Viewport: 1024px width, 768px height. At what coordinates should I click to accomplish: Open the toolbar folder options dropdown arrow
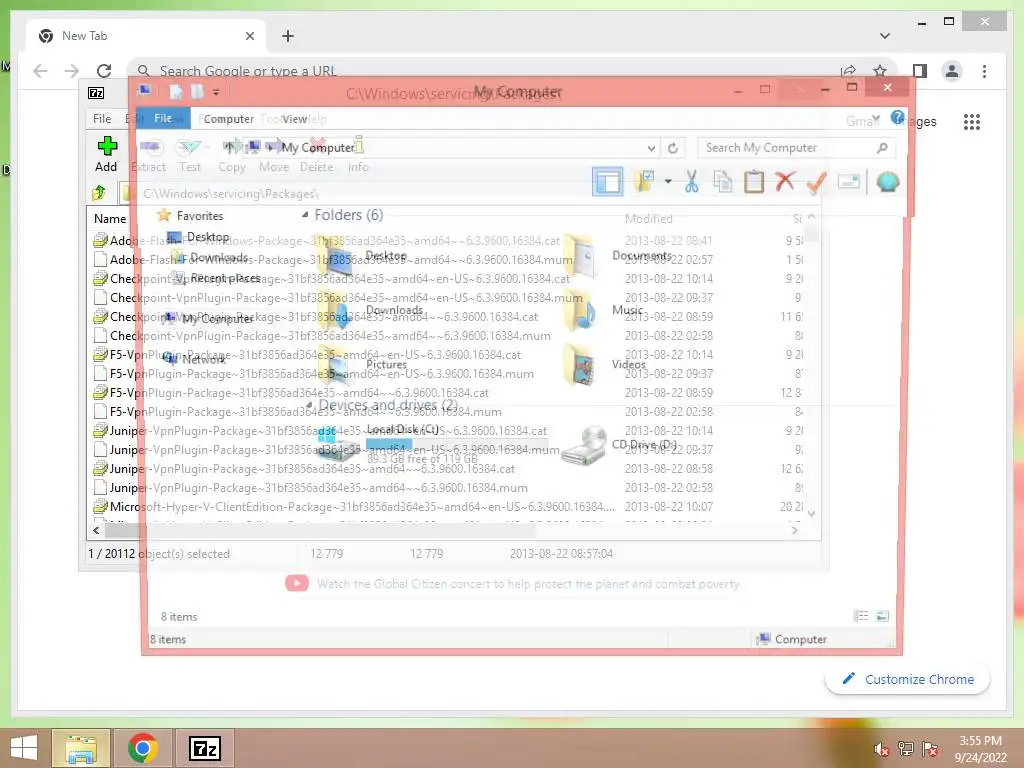click(x=668, y=182)
